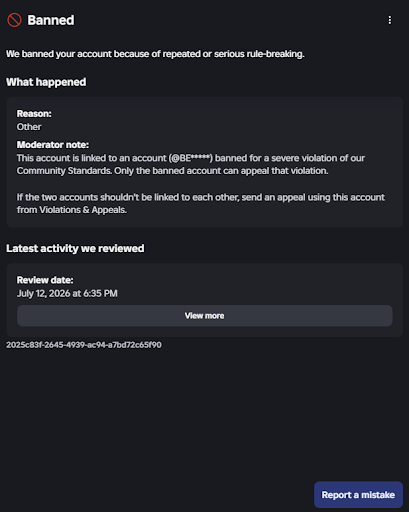Click the red banned circle icon

click(14, 20)
